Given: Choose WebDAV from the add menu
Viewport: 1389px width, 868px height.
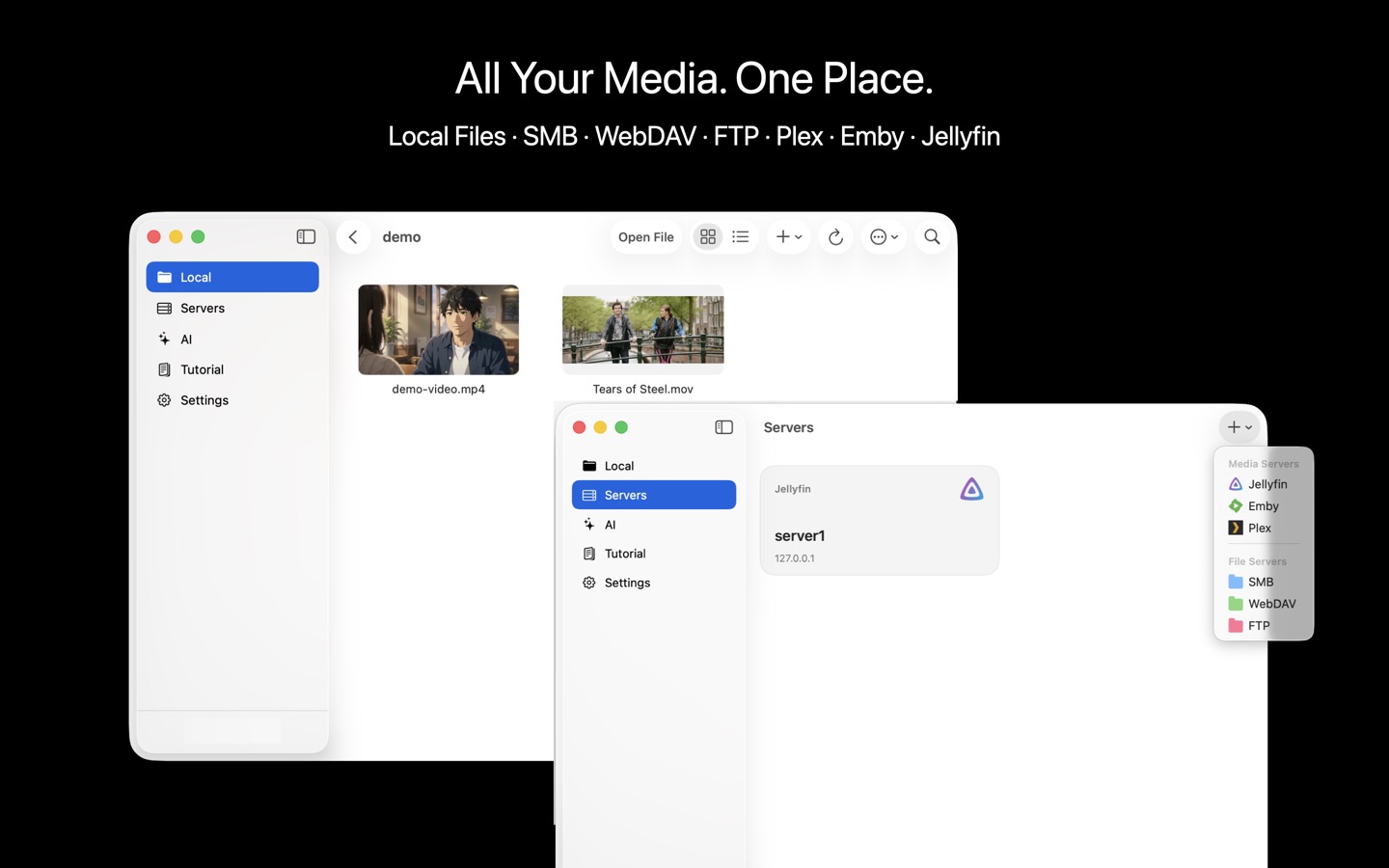Looking at the screenshot, I should coord(1264,604).
